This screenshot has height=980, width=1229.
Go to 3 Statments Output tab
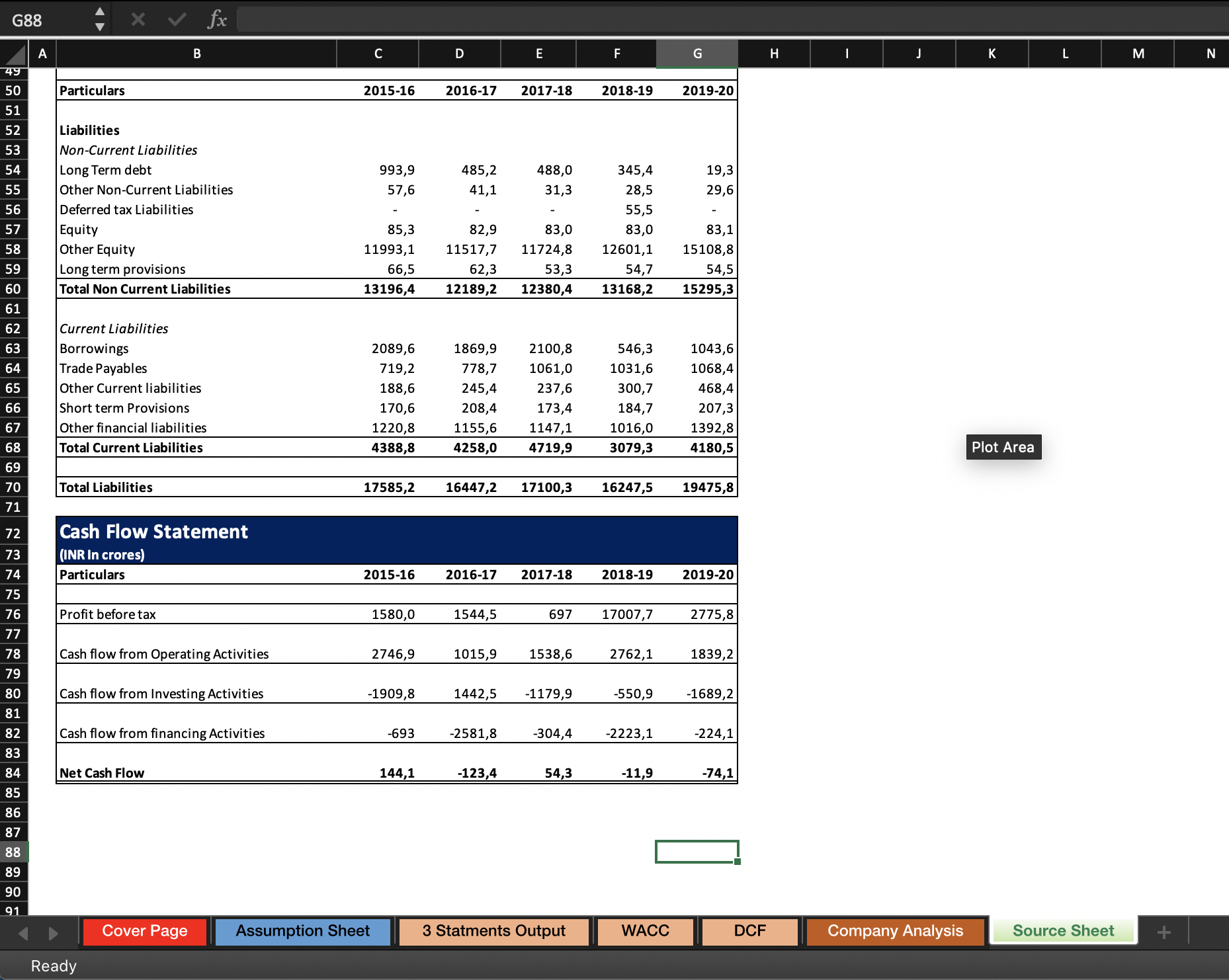coord(493,931)
